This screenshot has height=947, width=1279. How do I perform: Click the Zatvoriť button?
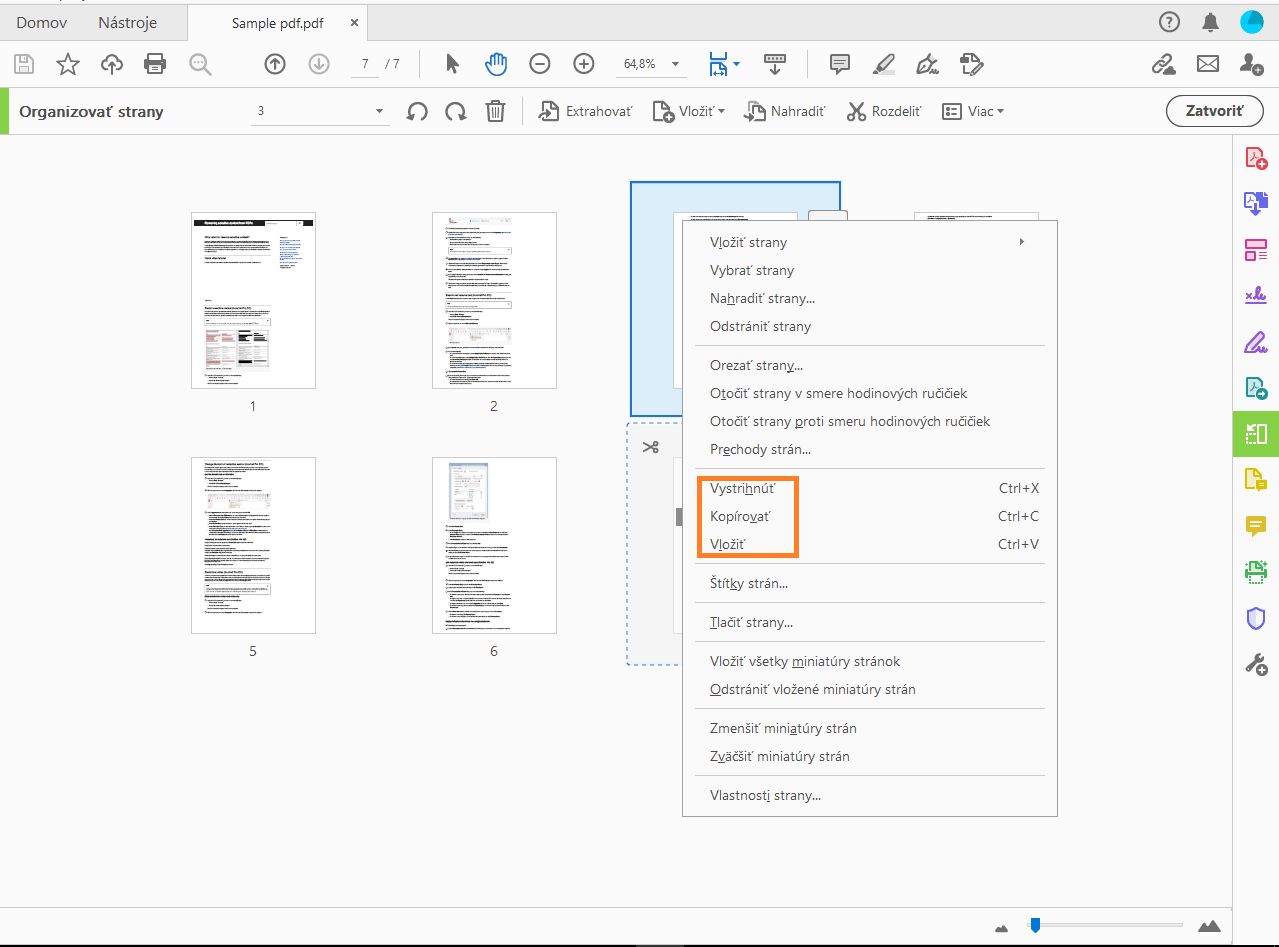click(1214, 112)
